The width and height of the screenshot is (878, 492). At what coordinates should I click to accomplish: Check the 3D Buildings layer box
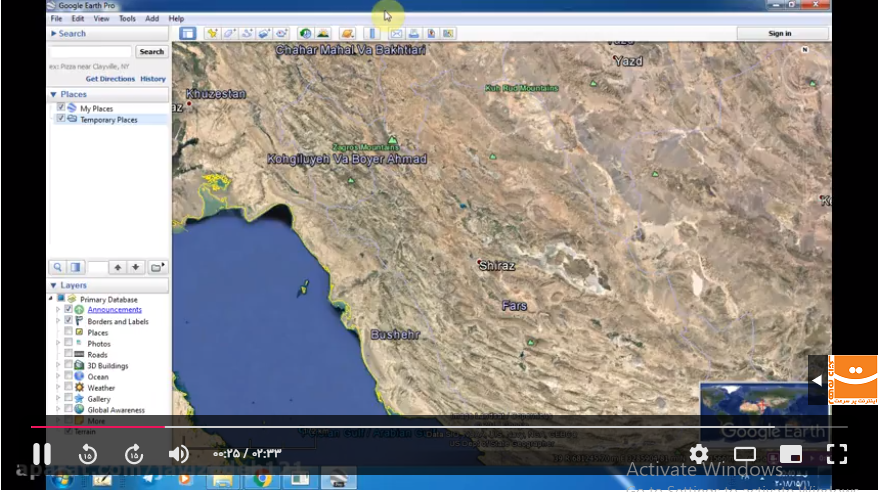click(68, 366)
